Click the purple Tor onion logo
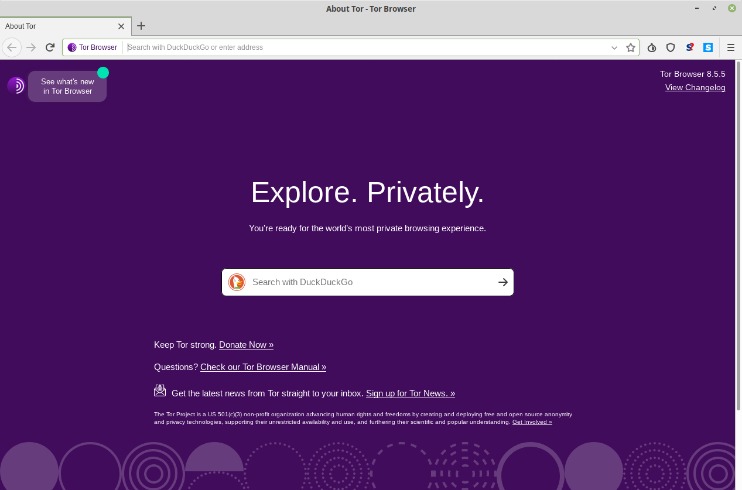 pos(16,86)
